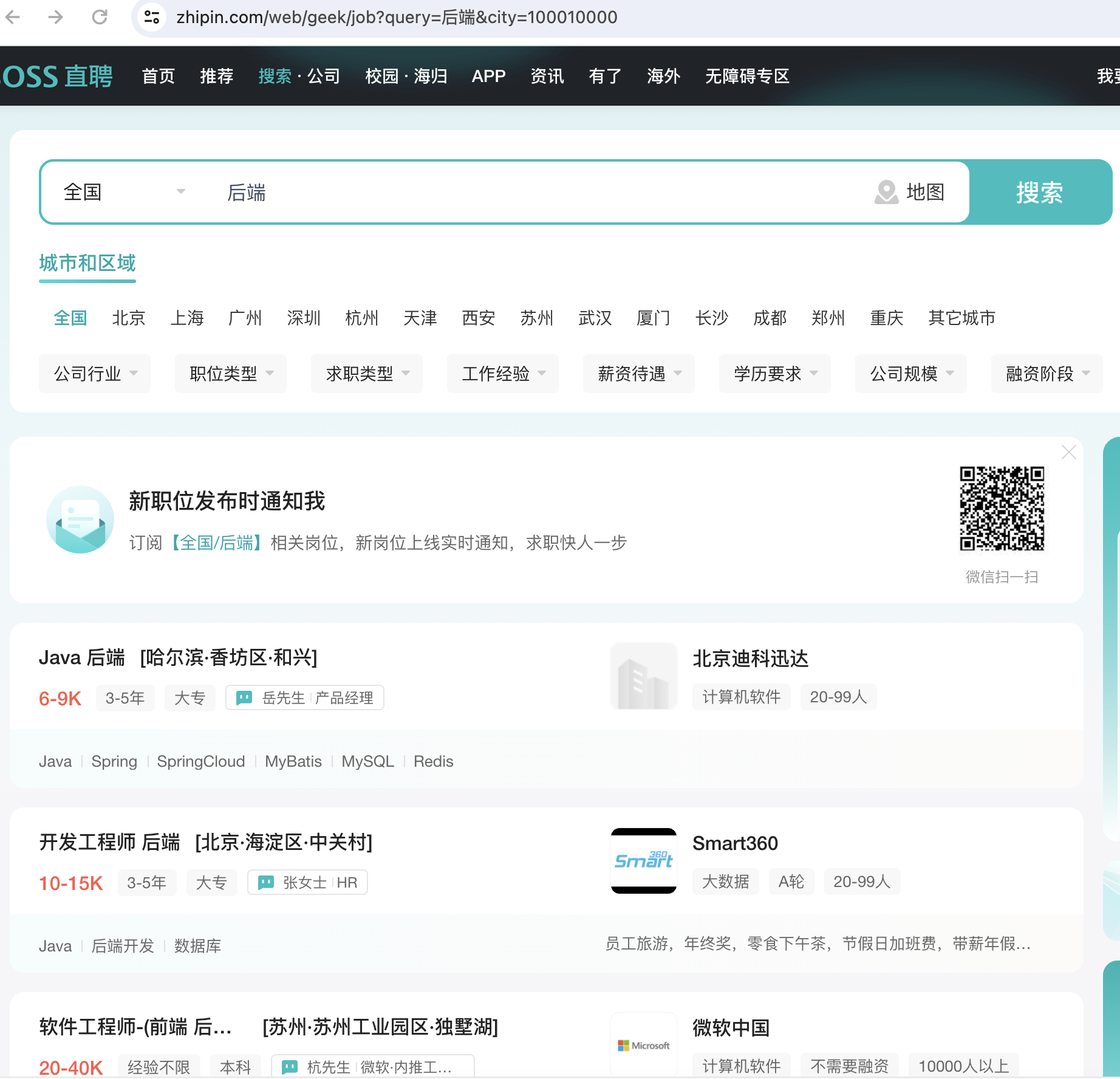Image resolution: width=1120 pixels, height=1079 pixels.
Task: Open 推荐 in the top navigation
Action: tap(217, 76)
